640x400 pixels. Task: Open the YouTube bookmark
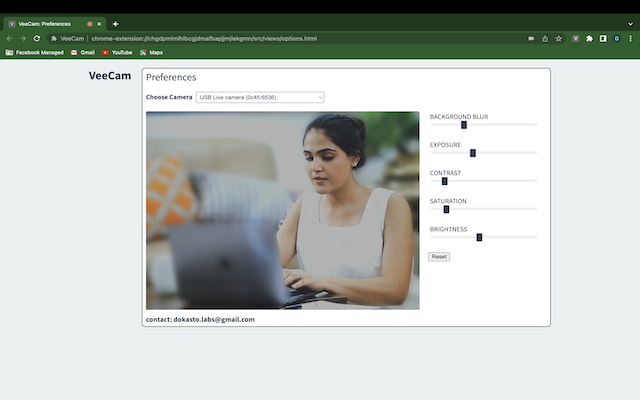117,52
